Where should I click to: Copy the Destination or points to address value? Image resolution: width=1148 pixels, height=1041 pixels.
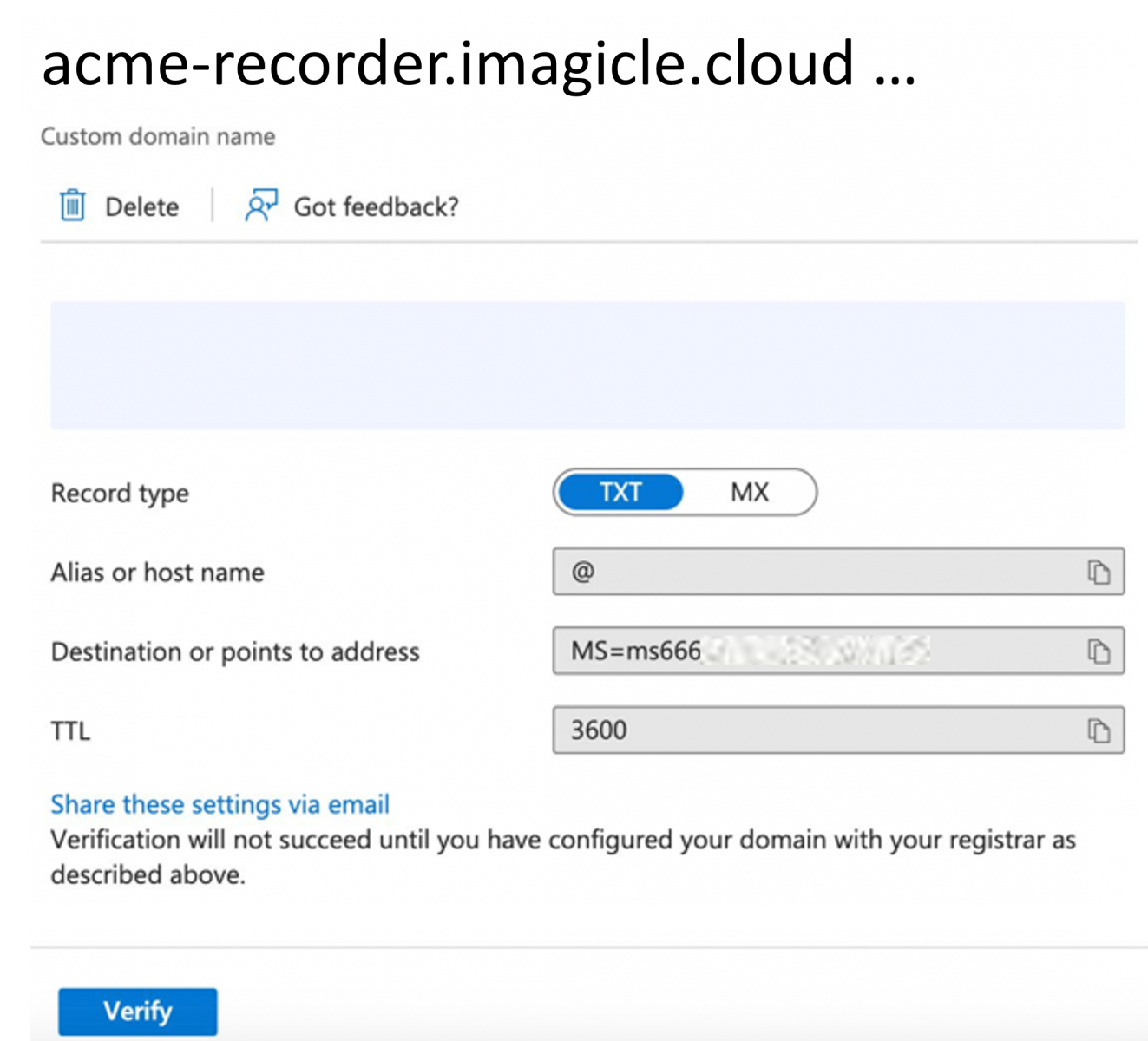(x=1099, y=651)
